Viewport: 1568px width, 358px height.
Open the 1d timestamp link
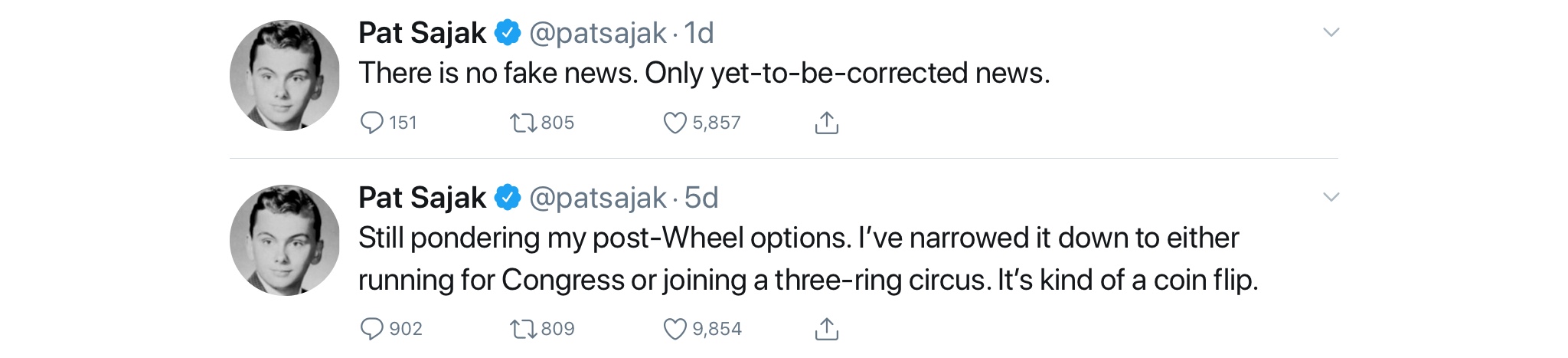tap(699, 33)
